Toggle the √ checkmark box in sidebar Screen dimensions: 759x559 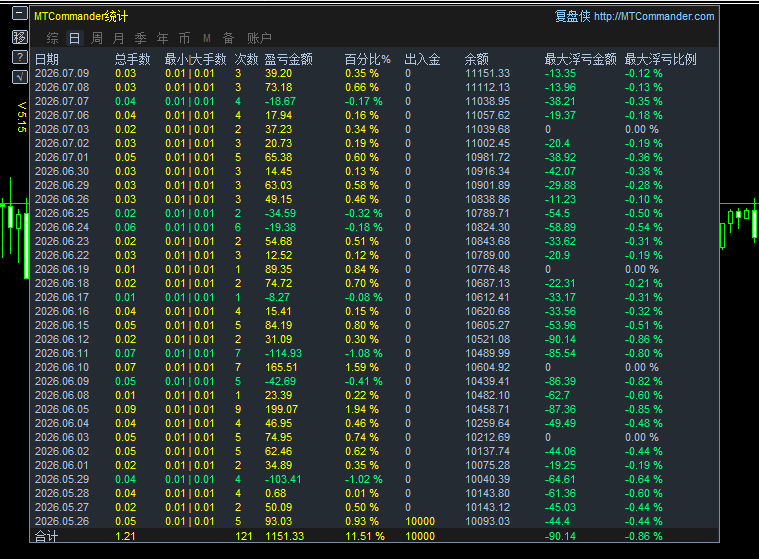coord(19,76)
